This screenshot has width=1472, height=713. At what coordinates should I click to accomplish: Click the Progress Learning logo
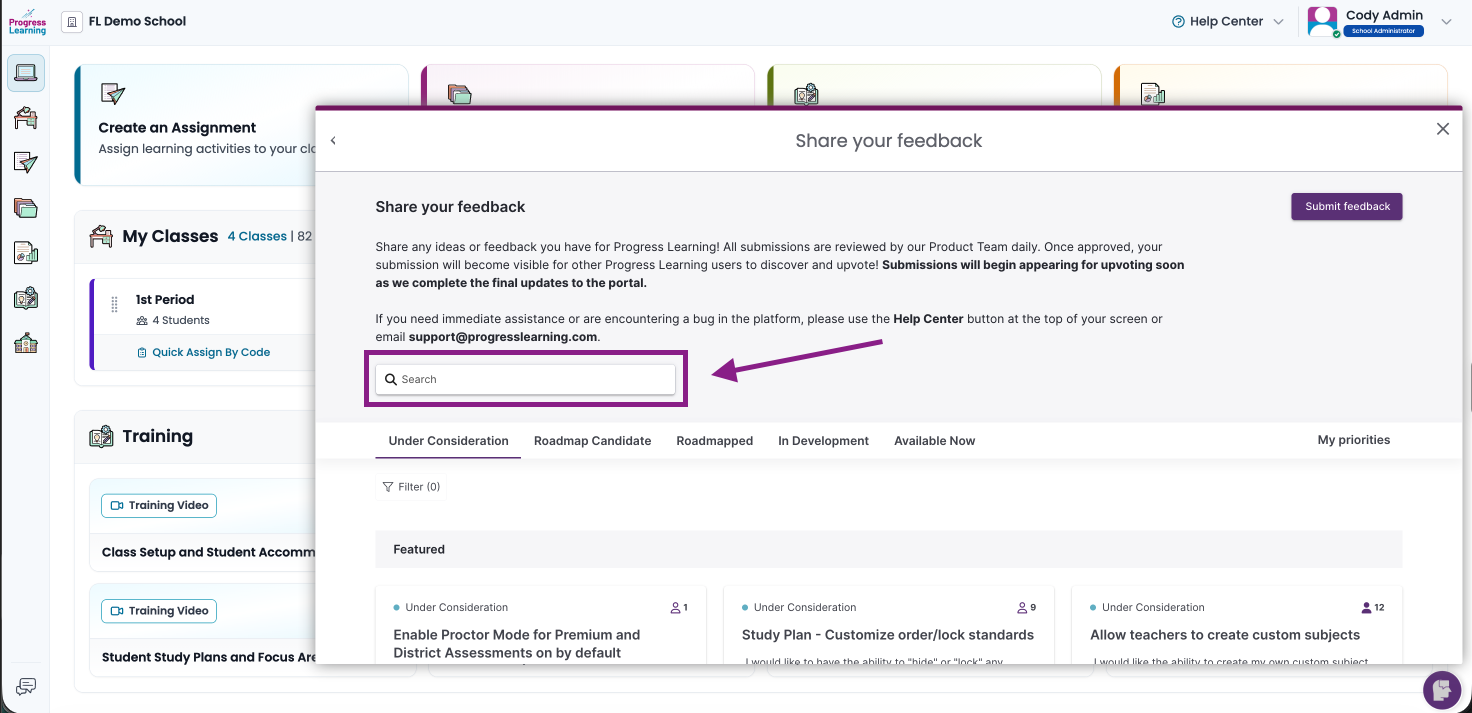(28, 22)
